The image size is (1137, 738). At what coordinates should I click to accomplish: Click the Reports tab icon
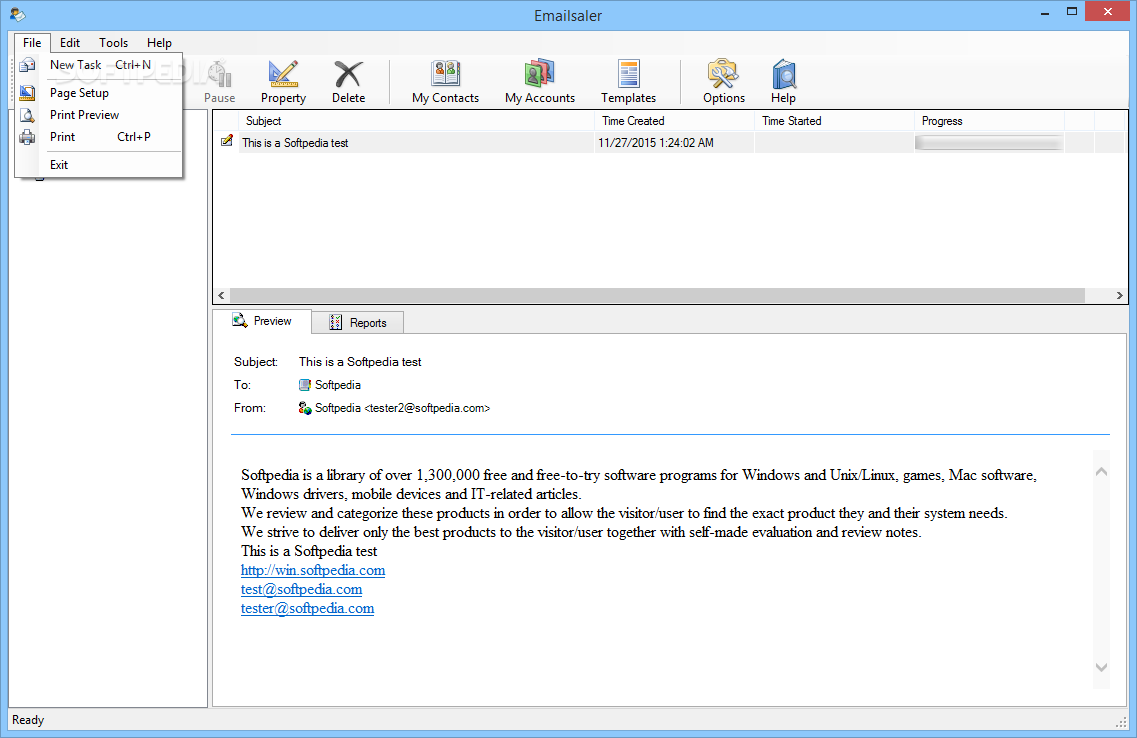[x=335, y=323]
